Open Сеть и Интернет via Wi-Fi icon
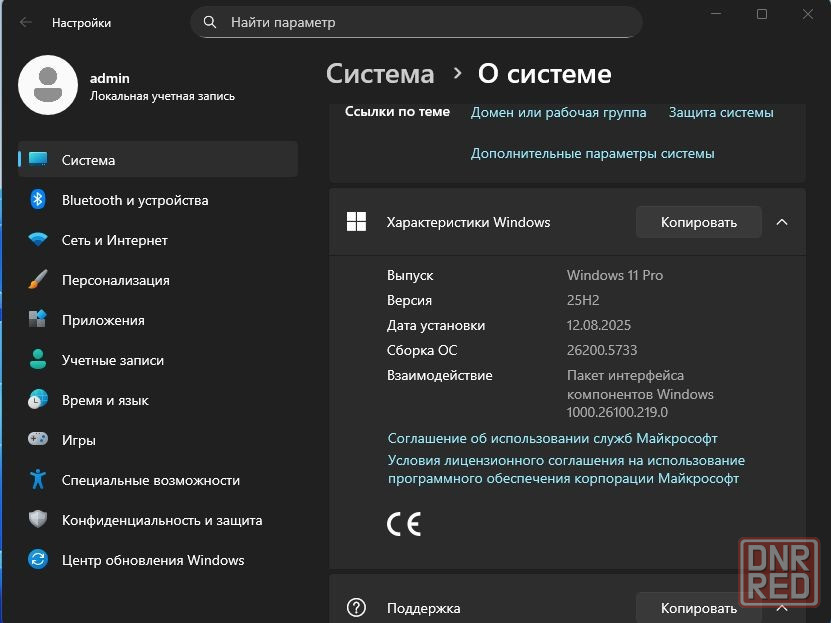The image size is (831, 623). pyautogui.click(x=38, y=240)
